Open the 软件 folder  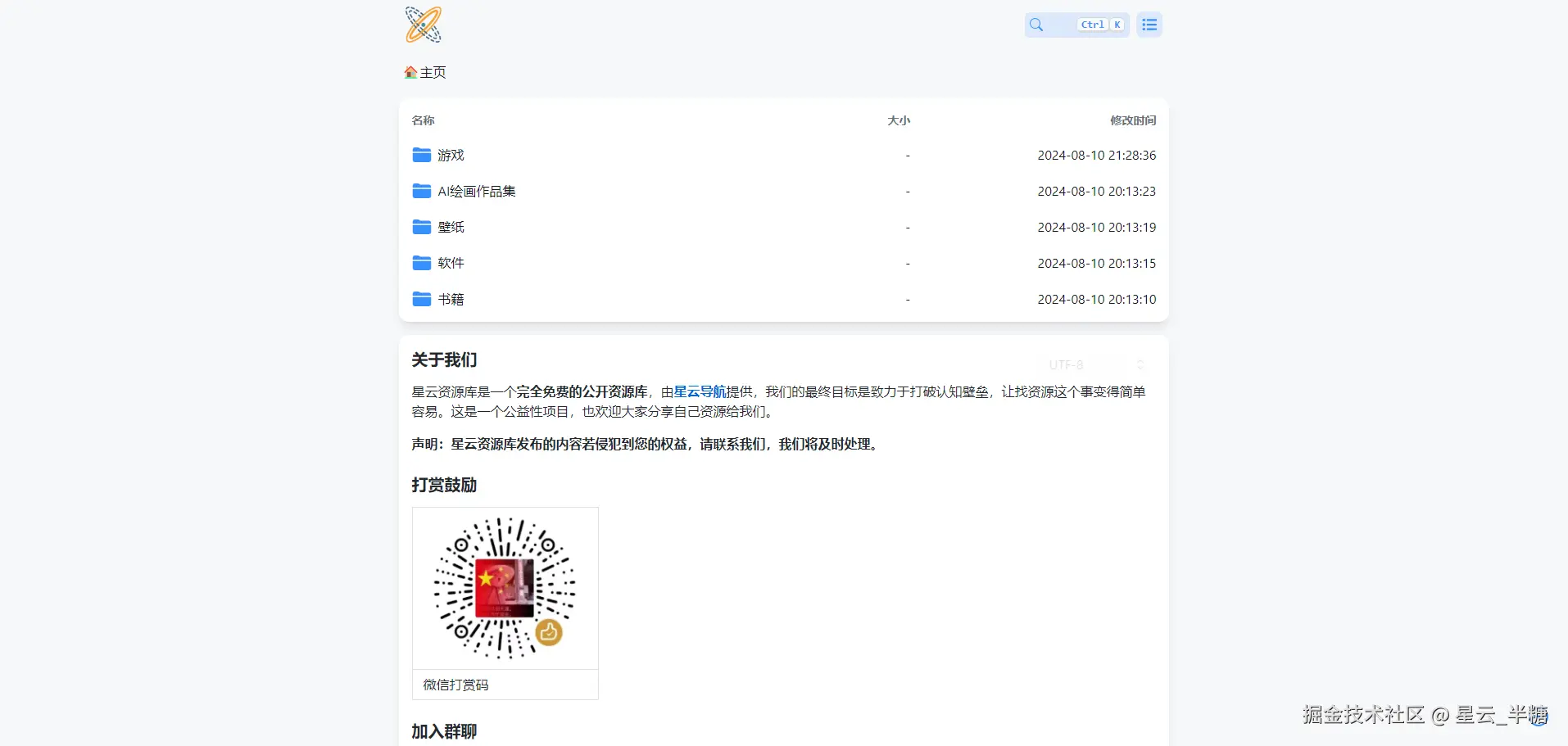(x=451, y=263)
